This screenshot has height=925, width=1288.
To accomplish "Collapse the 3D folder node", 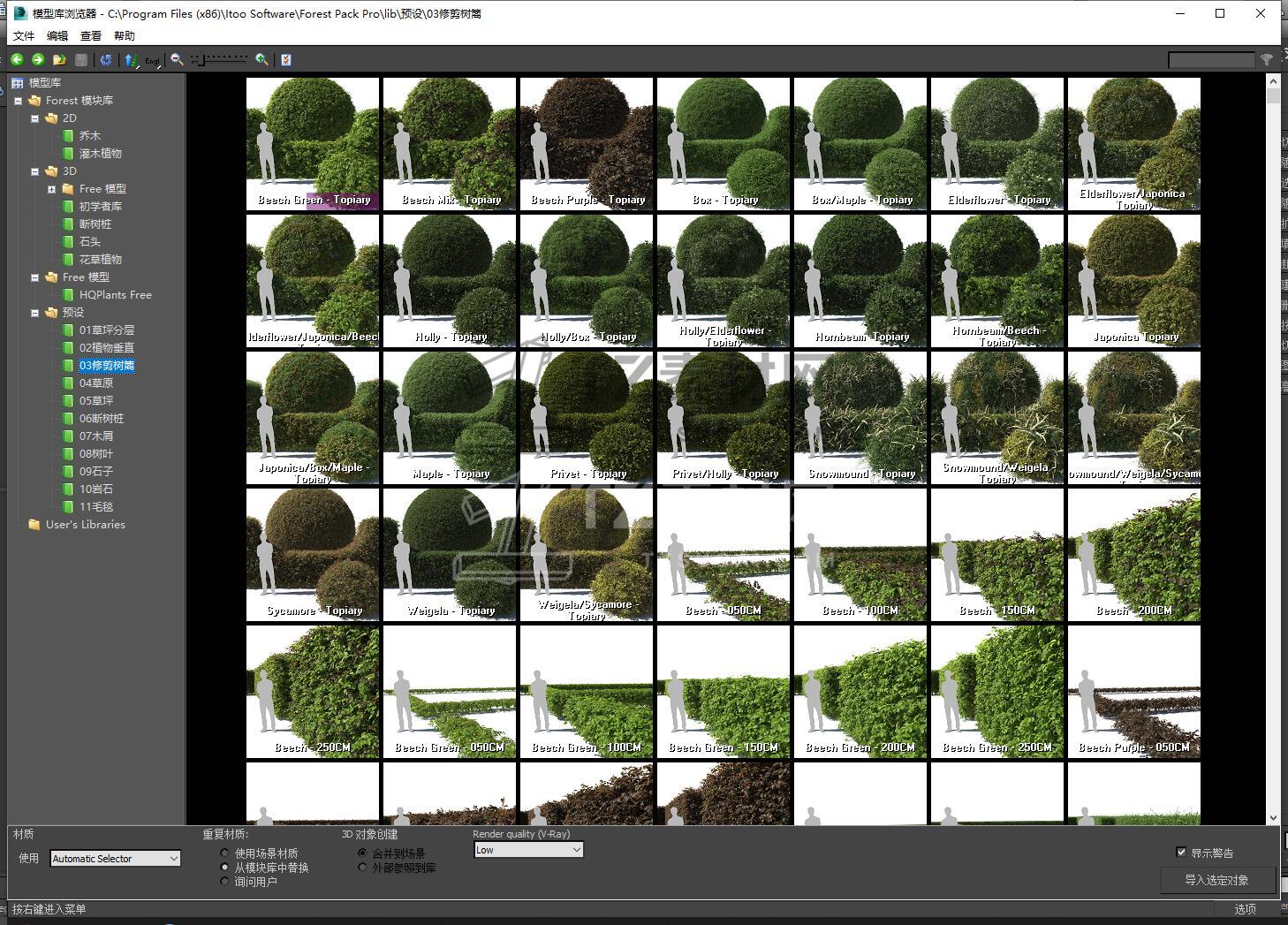I will click(34, 171).
